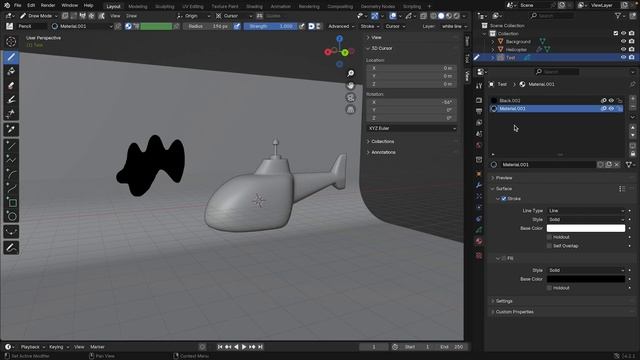Open drawing plane Cursor dropdown
The image size is (640, 360).
233,16
